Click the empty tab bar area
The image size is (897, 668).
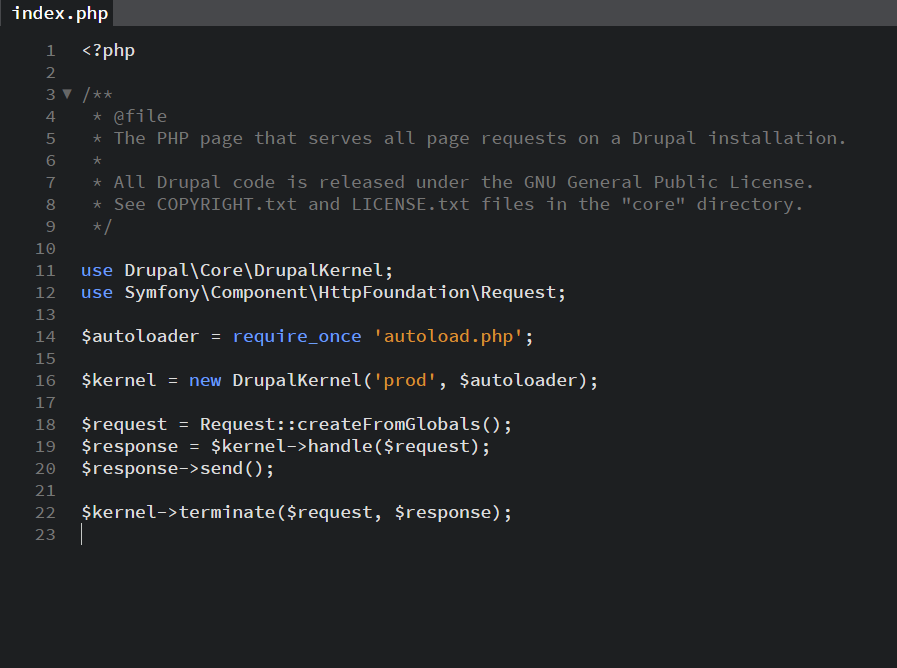point(505,13)
